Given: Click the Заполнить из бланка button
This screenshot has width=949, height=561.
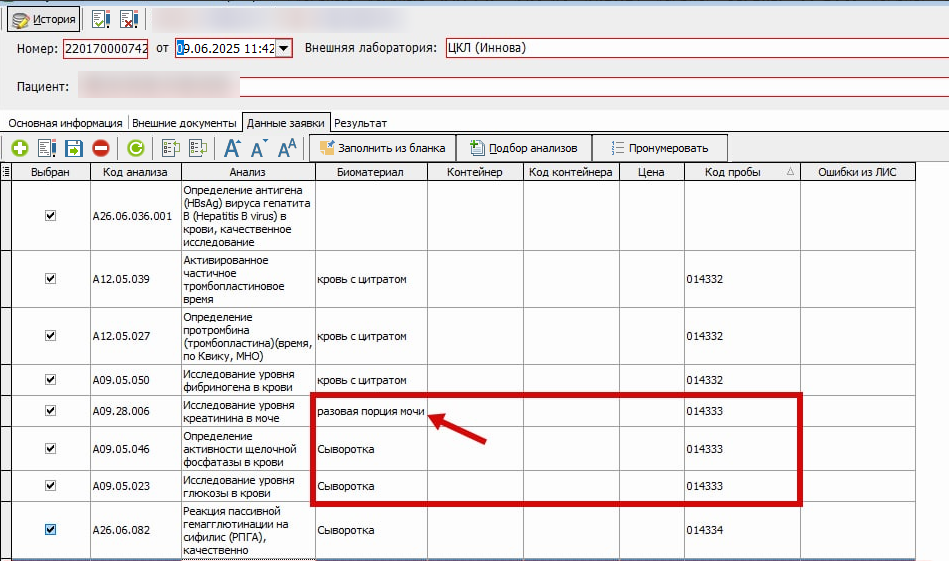Looking at the screenshot, I should (382, 148).
